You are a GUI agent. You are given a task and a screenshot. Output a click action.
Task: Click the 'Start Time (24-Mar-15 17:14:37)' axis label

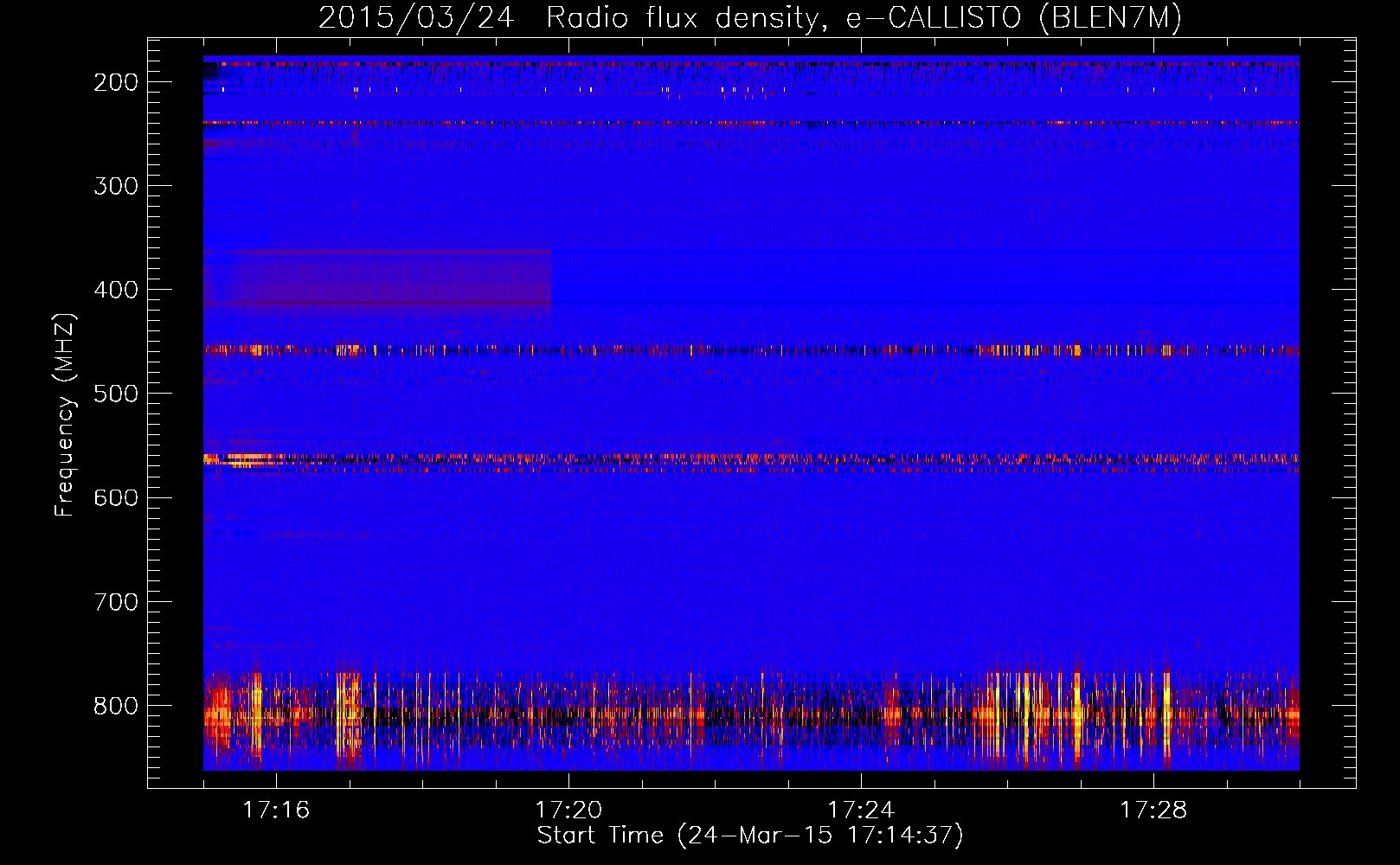(x=750, y=836)
